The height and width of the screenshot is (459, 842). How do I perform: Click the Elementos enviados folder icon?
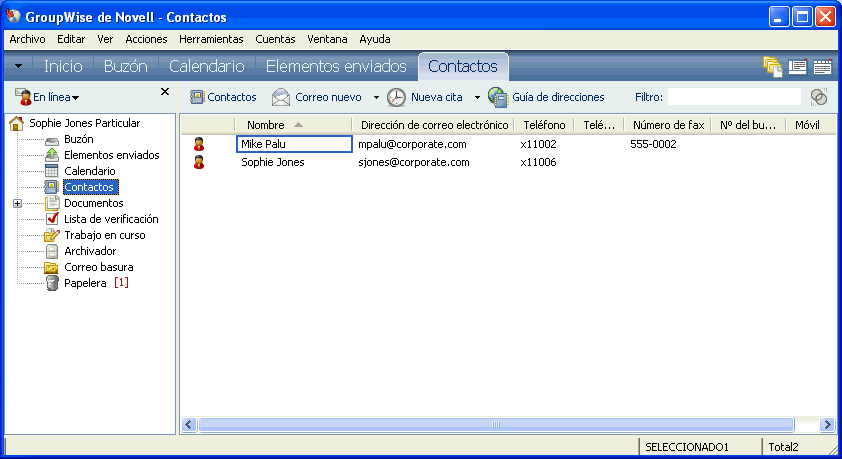coord(52,155)
